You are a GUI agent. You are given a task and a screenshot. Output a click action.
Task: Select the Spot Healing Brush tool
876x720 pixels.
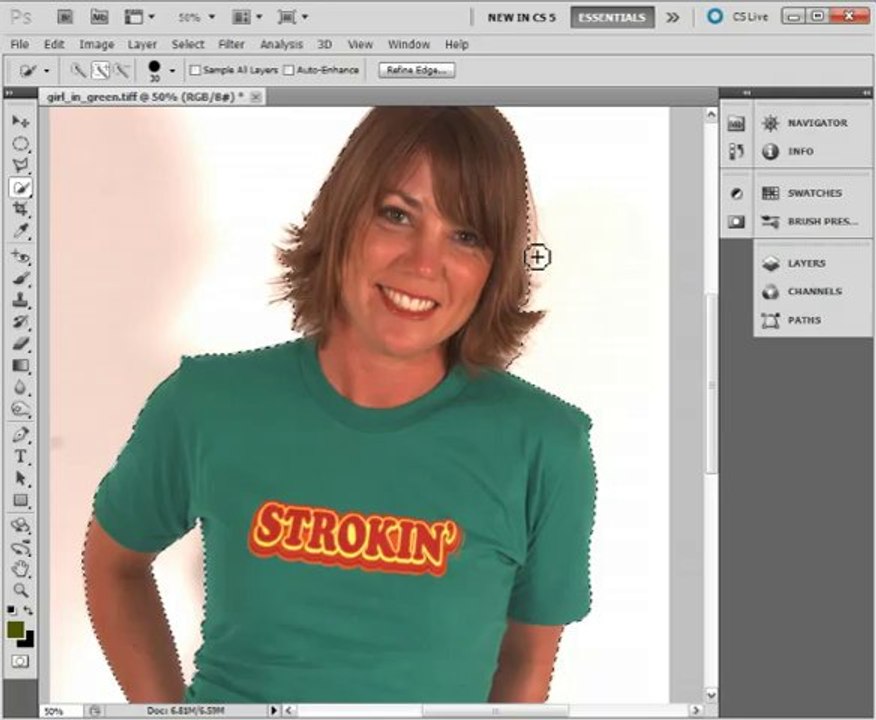coord(20,256)
